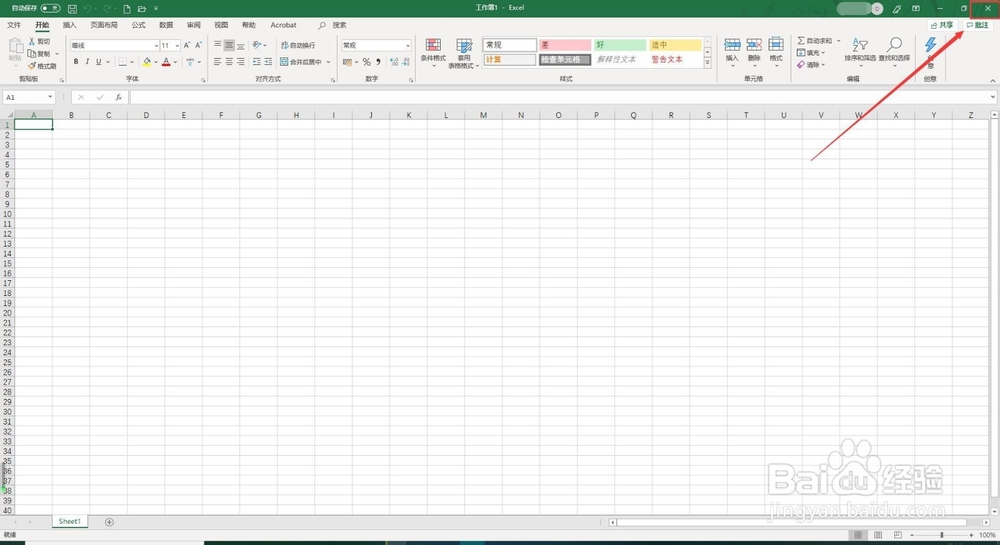Click the Cut (剪切) scissors button
1000x545 pixels.
coord(39,41)
